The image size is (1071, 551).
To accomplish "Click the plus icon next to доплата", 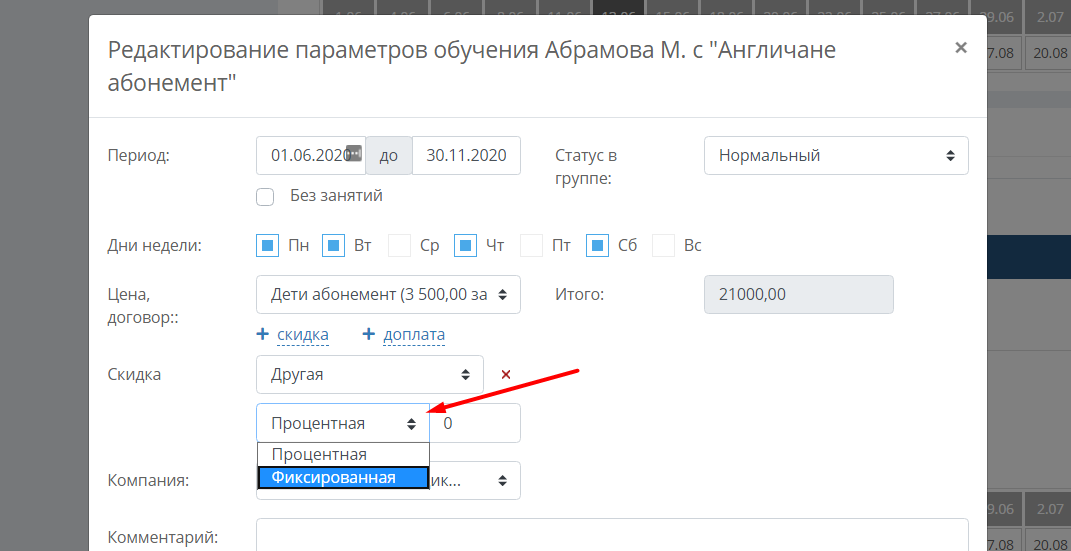I will (x=369, y=334).
